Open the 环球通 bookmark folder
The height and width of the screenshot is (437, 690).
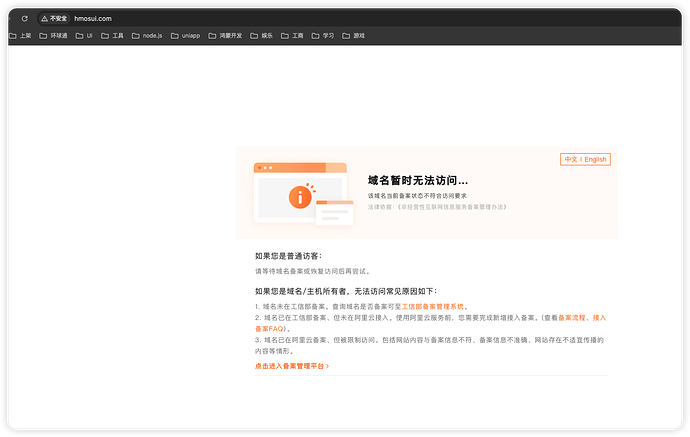[x=53, y=35]
